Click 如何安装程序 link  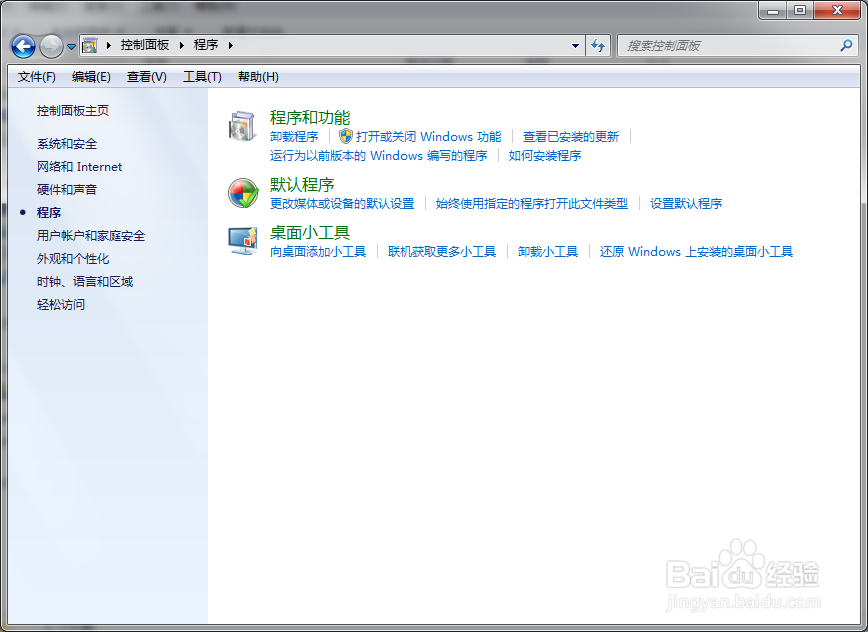(x=545, y=156)
